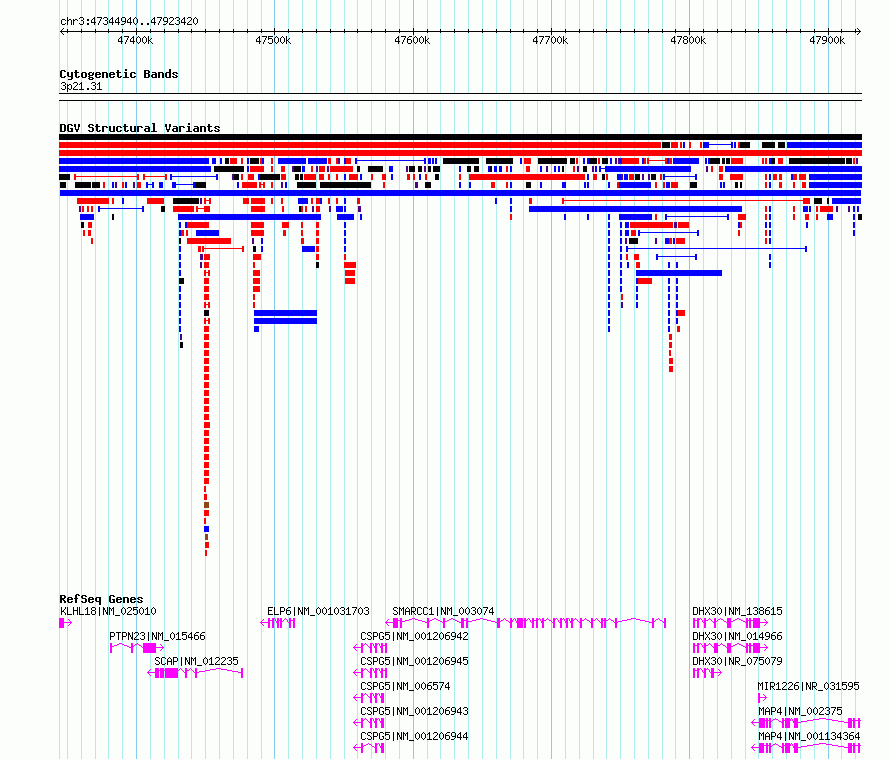This screenshot has height=759, width=890.
Task: Open the Cytogenetic Bands track title
Action: click(119, 74)
